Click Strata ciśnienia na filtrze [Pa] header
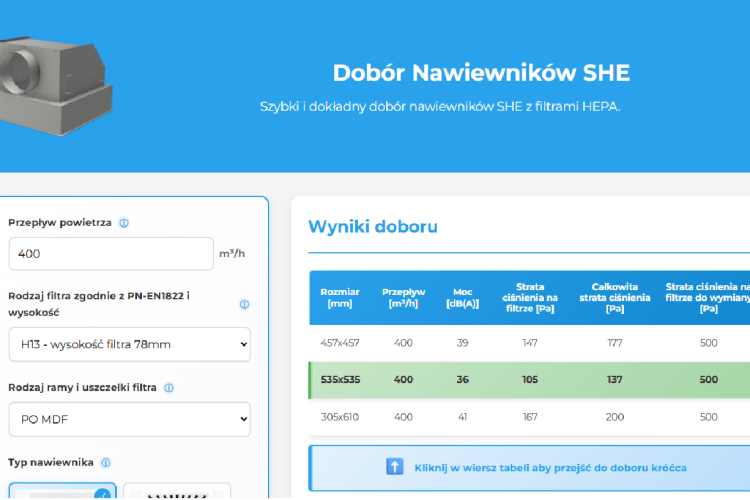The width and height of the screenshot is (750, 500). coord(530,298)
